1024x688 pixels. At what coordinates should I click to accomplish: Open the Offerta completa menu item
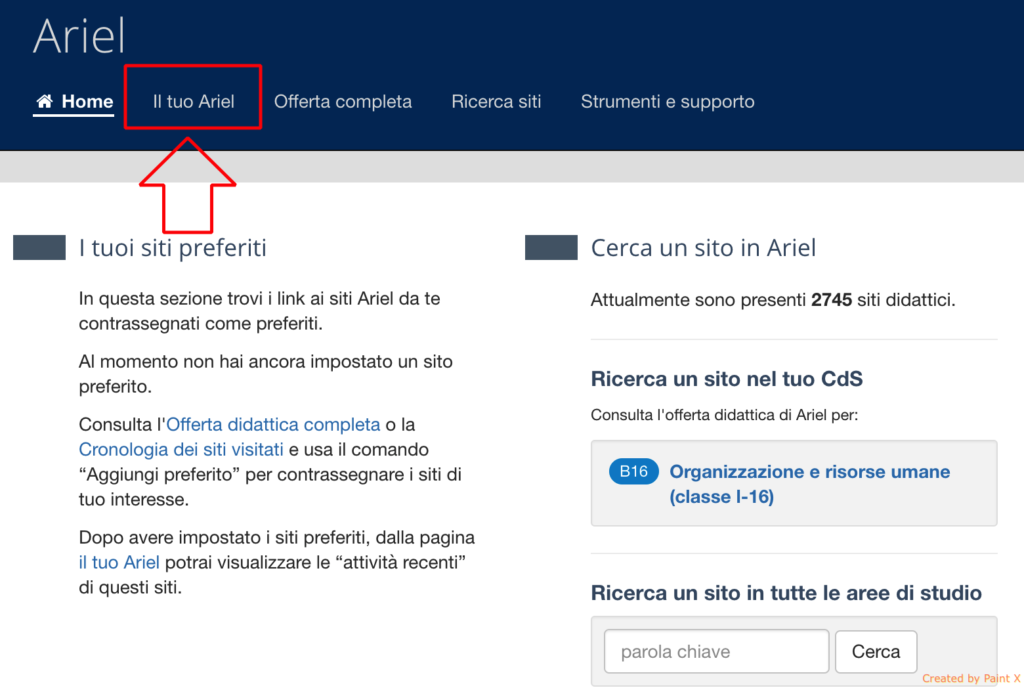coord(343,102)
